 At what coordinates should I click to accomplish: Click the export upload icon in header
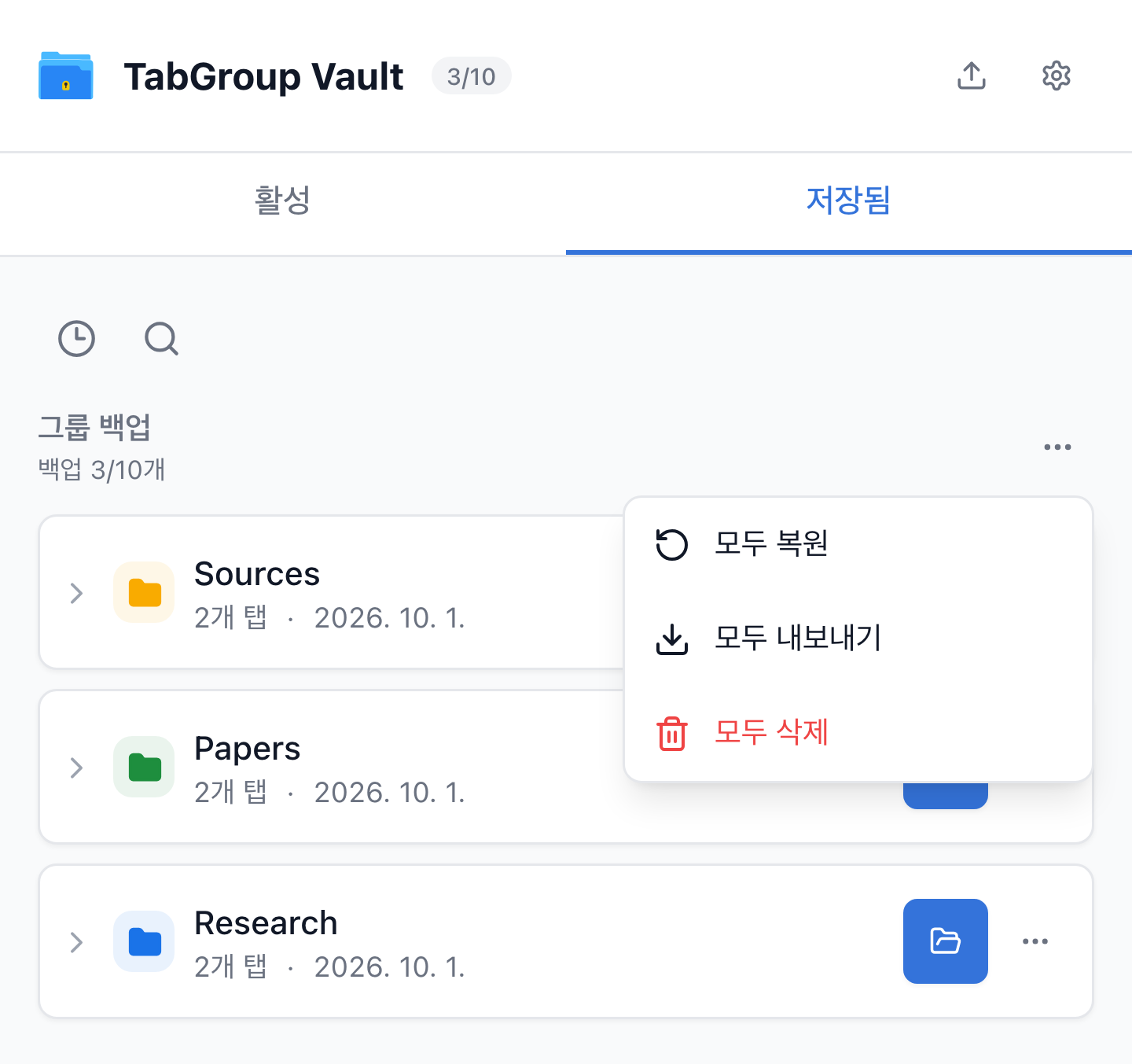(972, 75)
